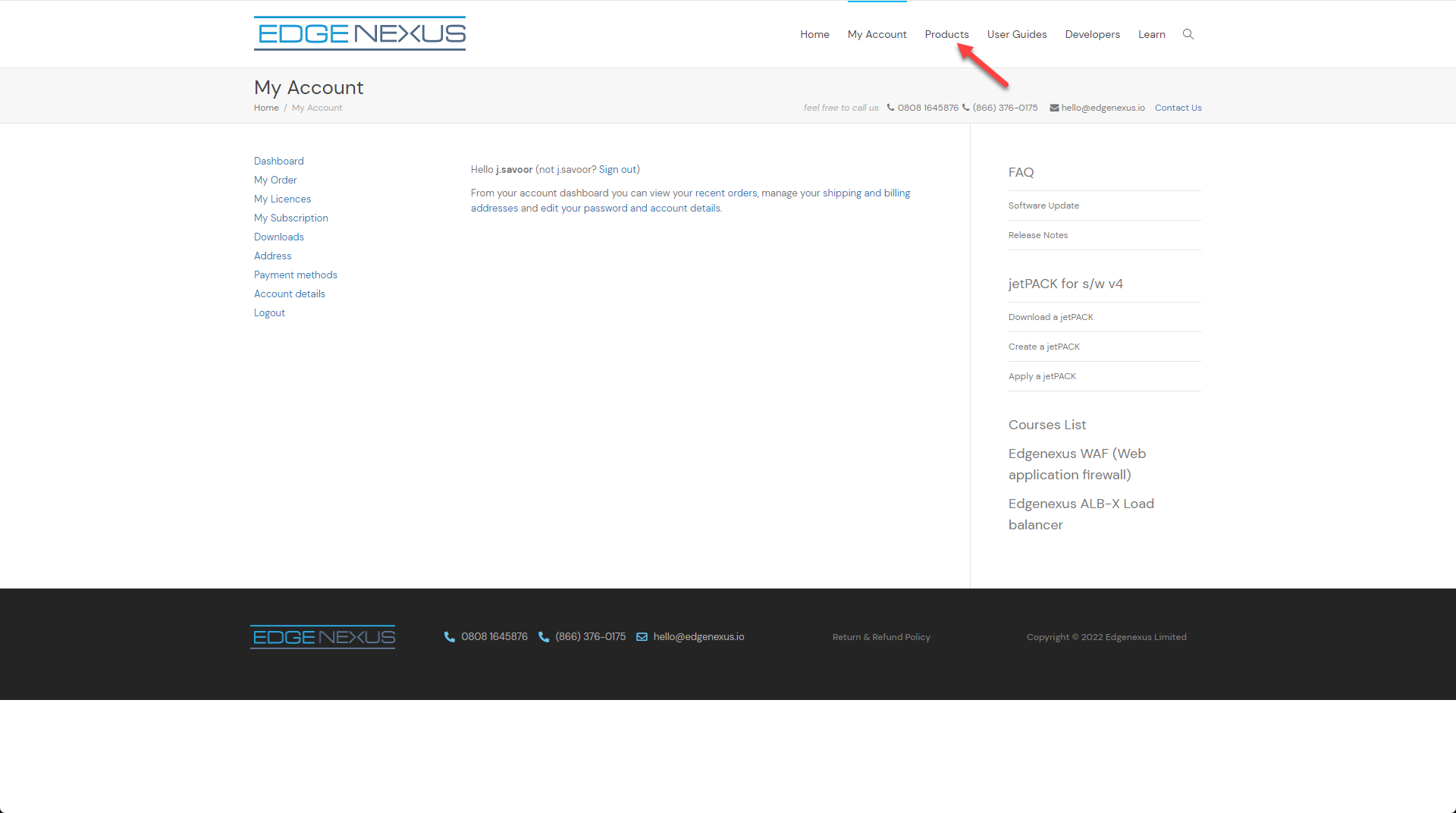Screen dimensions: 1456x813
Task: Open the Software Update FAQ entry
Action: (x=1043, y=206)
